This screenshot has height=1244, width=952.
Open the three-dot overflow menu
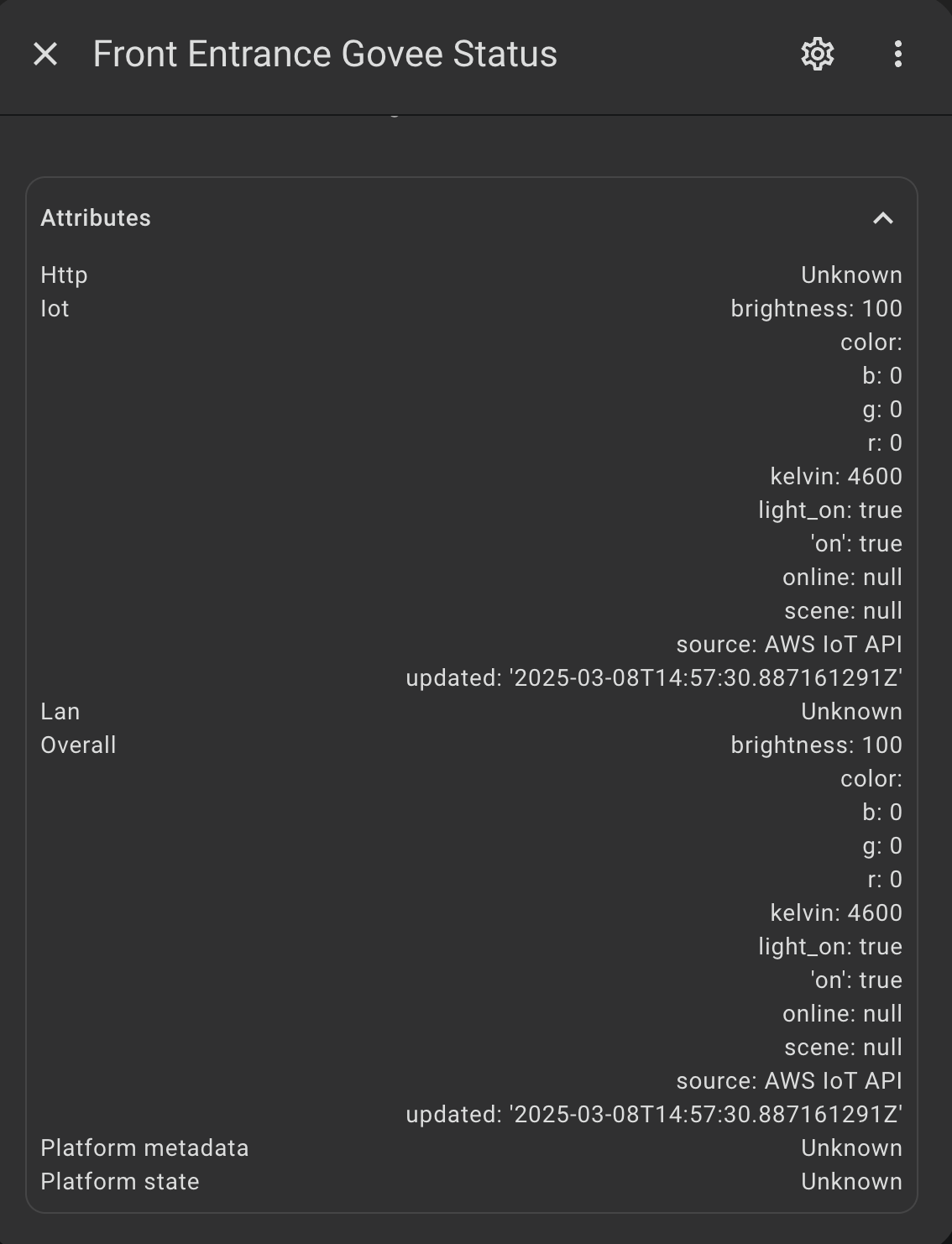pos(897,55)
